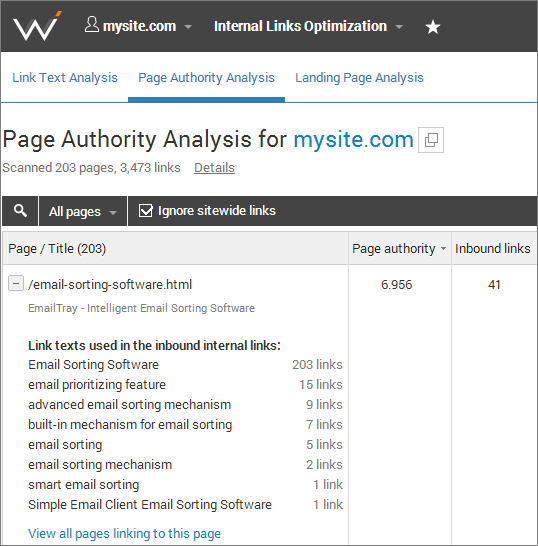This screenshot has width=538, height=546.
Task: Open the /email-sorting-software.html page link
Action: coord(110,284)
